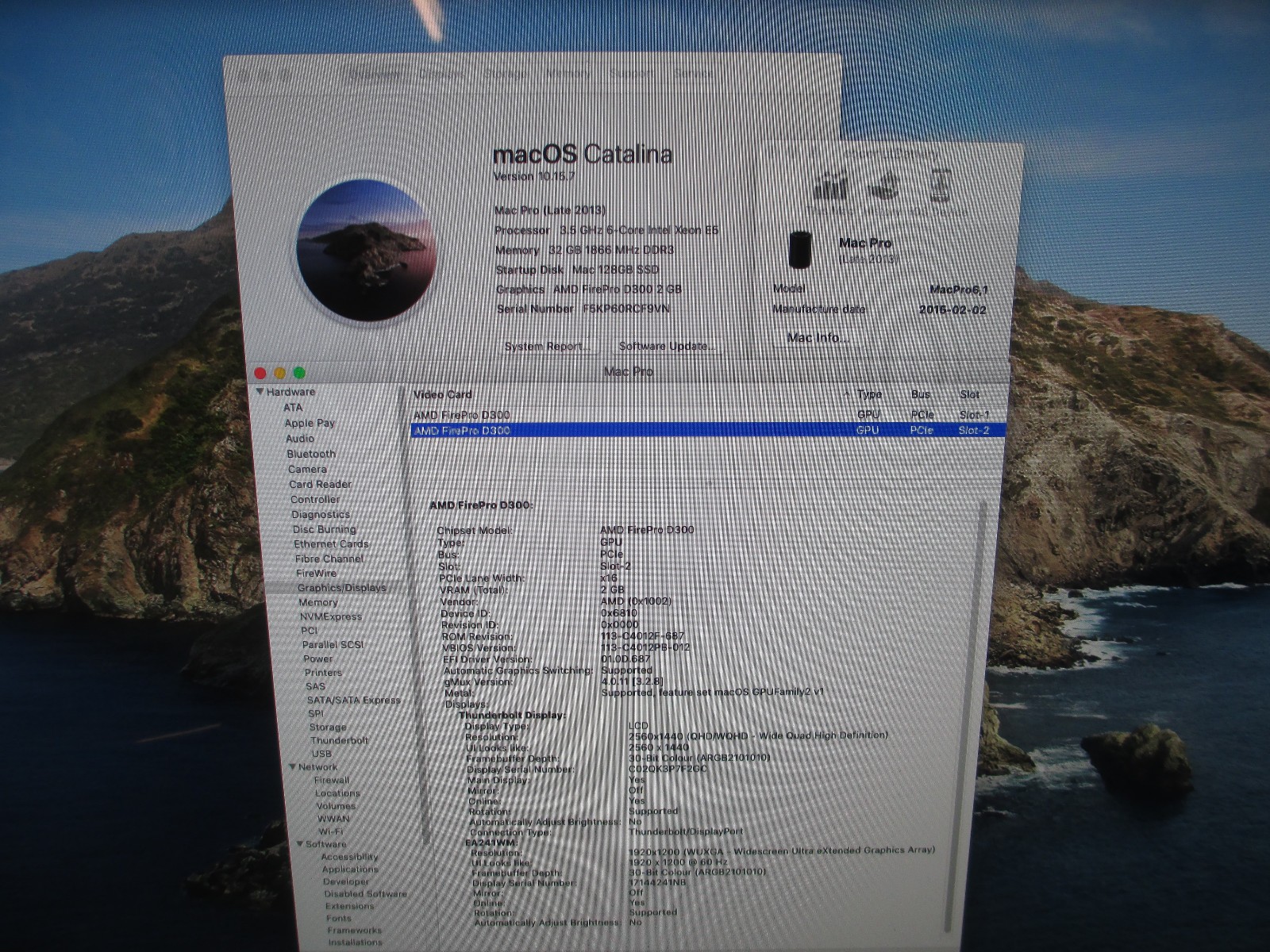
Task: Switch to the Storage tab in About This Mac
Action: click(x=505, y=75)
